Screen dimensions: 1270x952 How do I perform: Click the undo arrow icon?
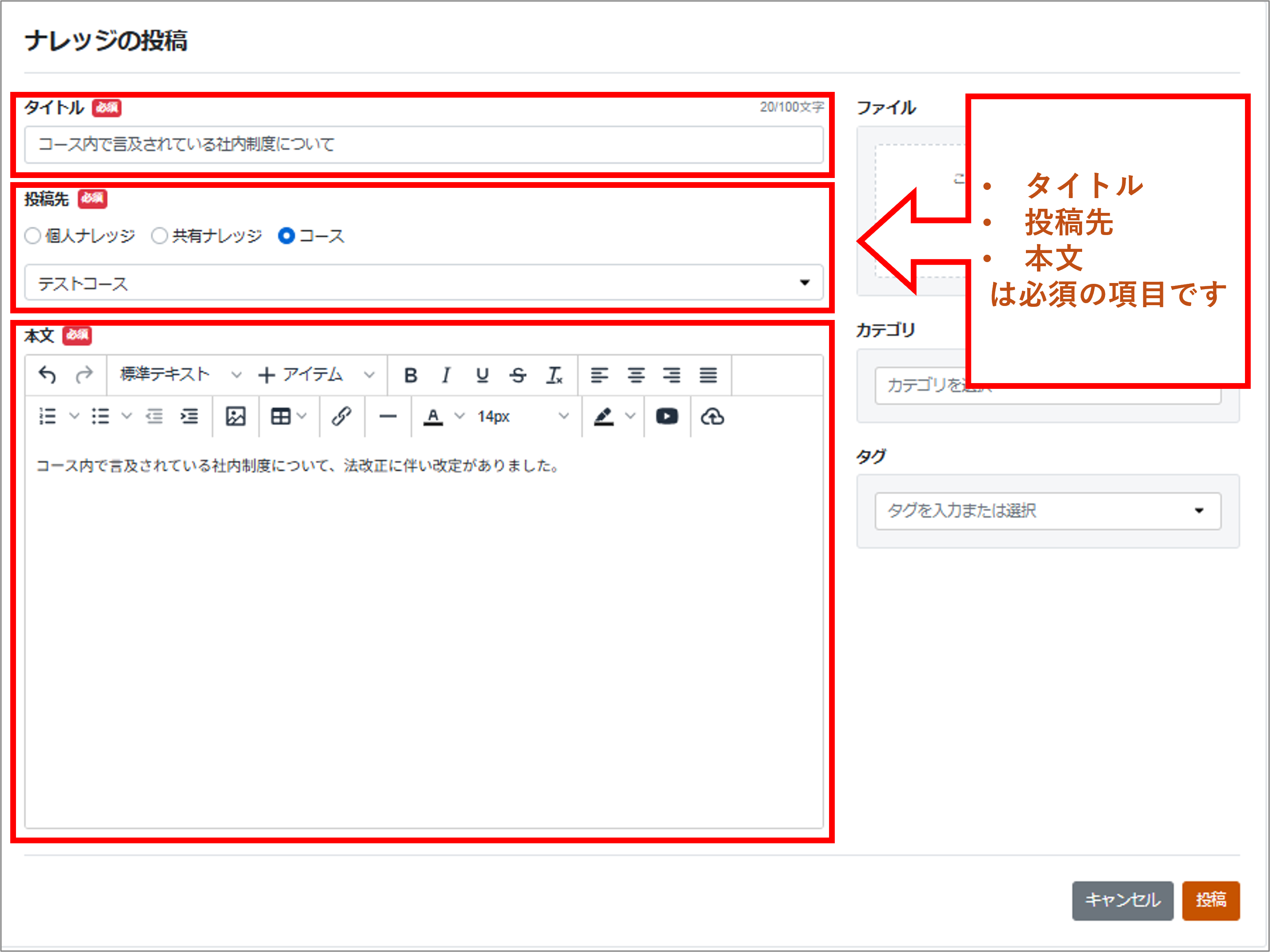click(47, 375)
